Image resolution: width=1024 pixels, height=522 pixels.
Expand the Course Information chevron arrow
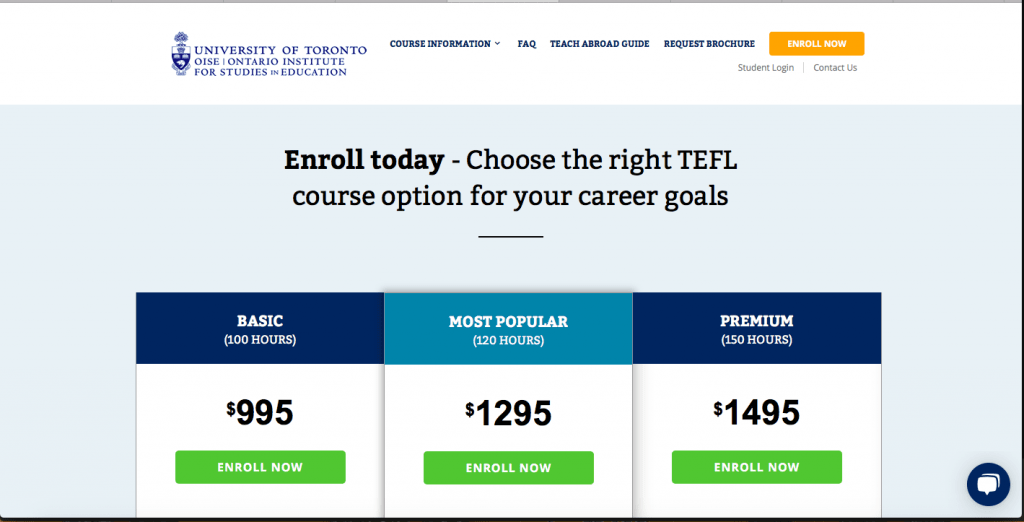(x=498, y=44)
